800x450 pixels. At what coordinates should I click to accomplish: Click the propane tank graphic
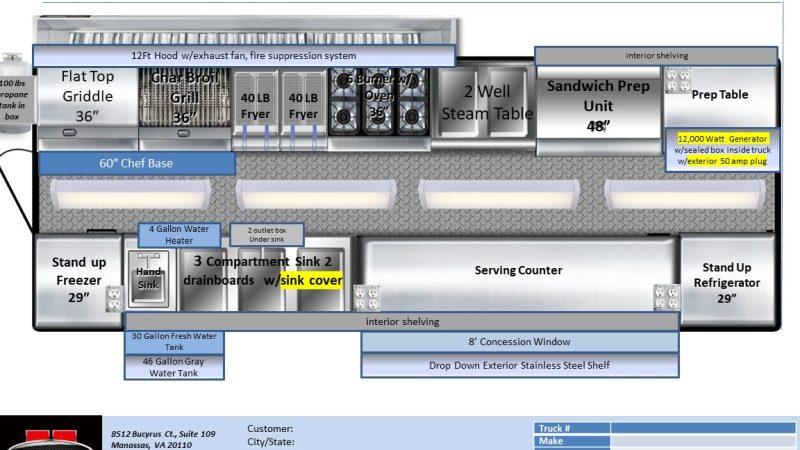(x=14, y=93)
